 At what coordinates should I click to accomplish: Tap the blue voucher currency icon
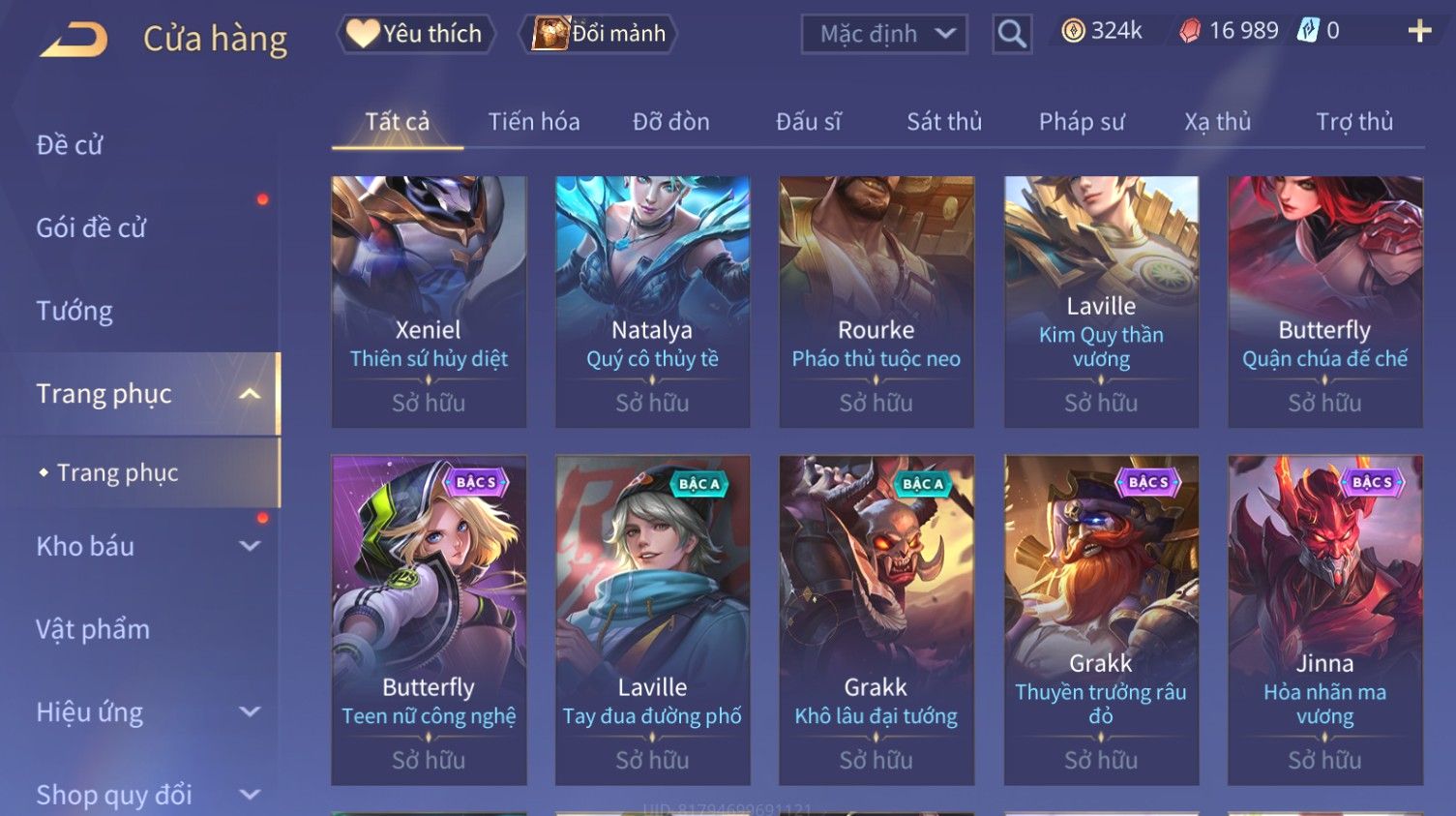[x=1308, y=31]
